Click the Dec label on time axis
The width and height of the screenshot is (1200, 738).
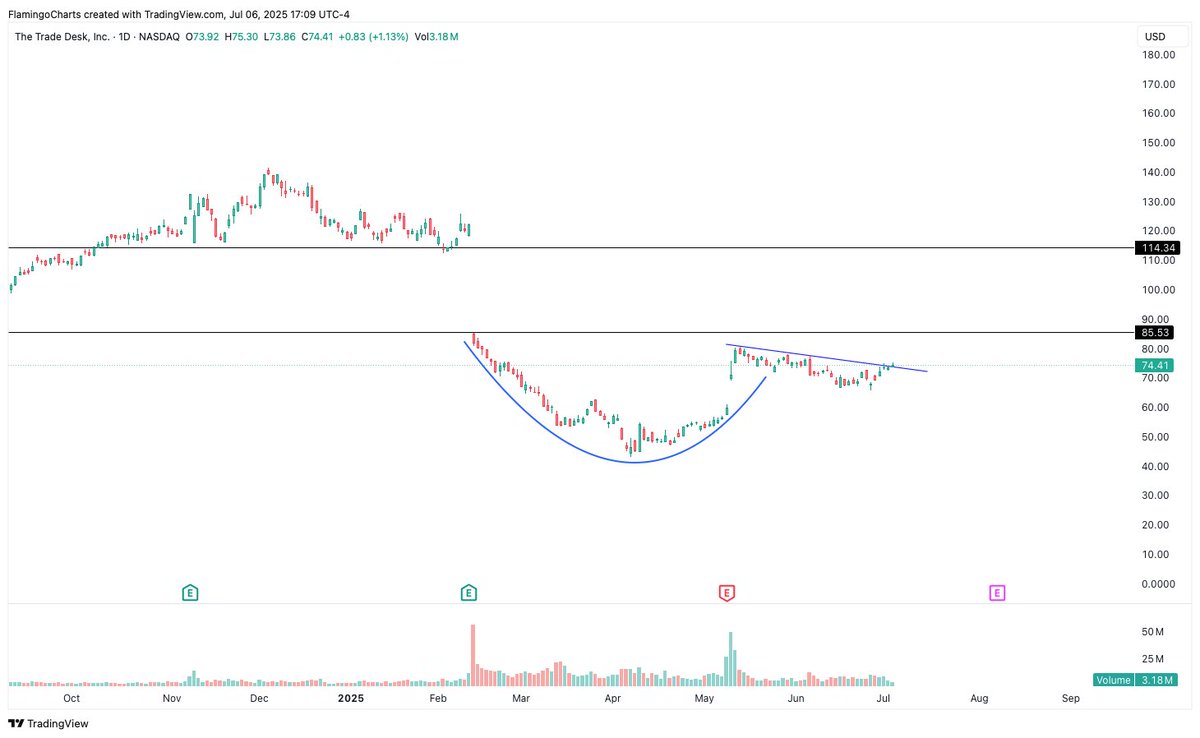[259, 698]
